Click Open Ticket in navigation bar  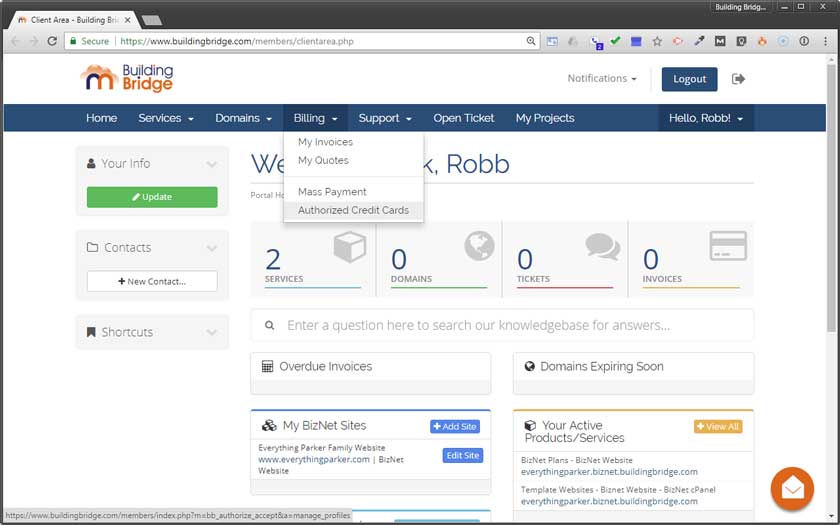coord(463,118)
